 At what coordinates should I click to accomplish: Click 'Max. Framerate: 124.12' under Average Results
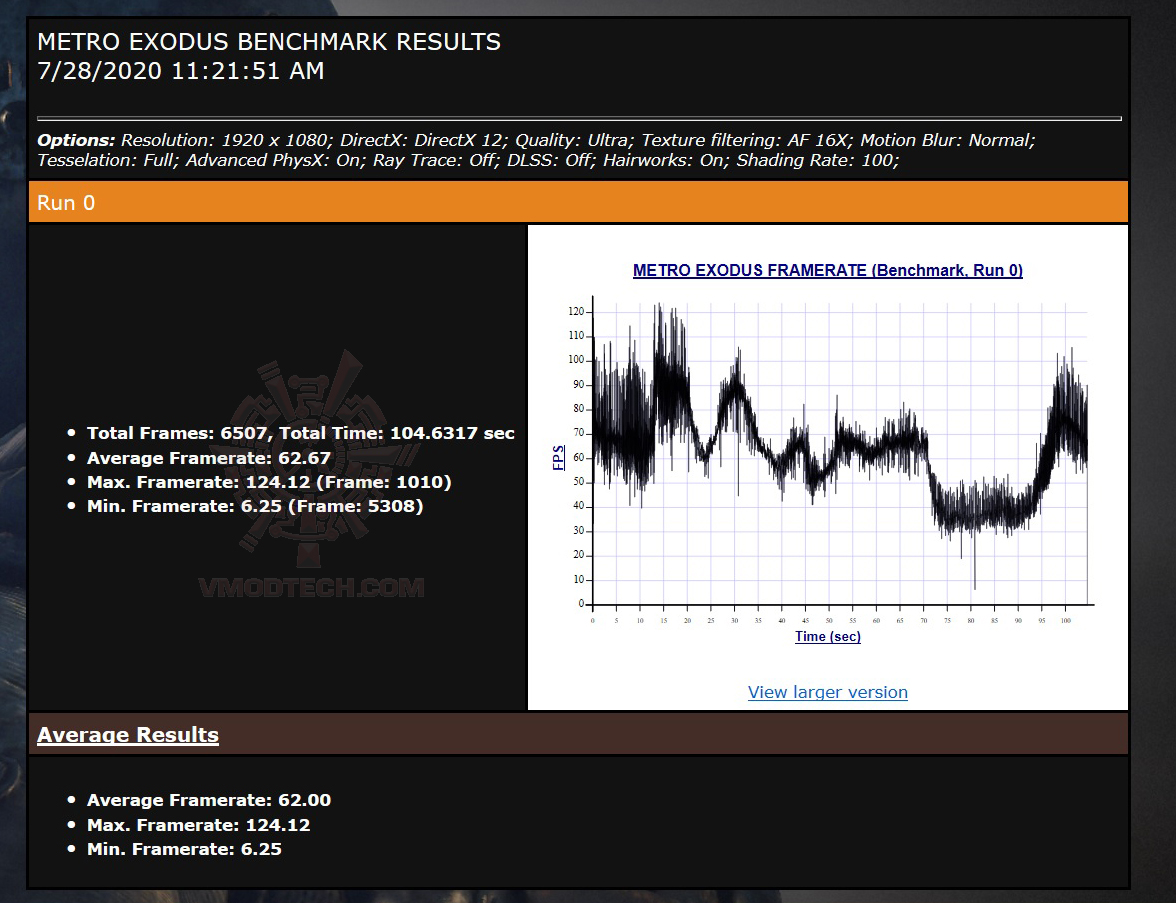pos(198,825)
